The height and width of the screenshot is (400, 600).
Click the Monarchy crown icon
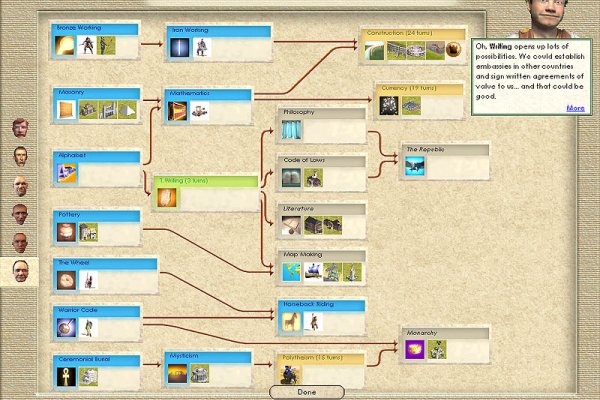pos(415,350)
